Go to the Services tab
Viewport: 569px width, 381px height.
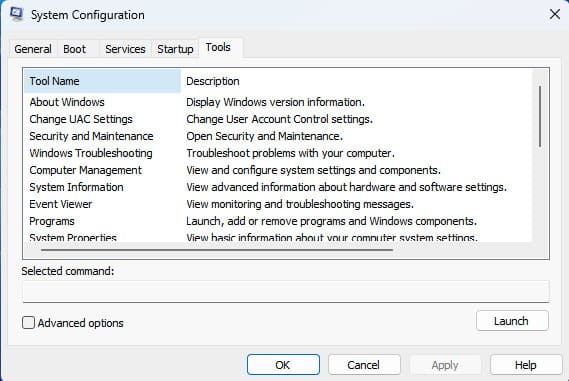125,49
